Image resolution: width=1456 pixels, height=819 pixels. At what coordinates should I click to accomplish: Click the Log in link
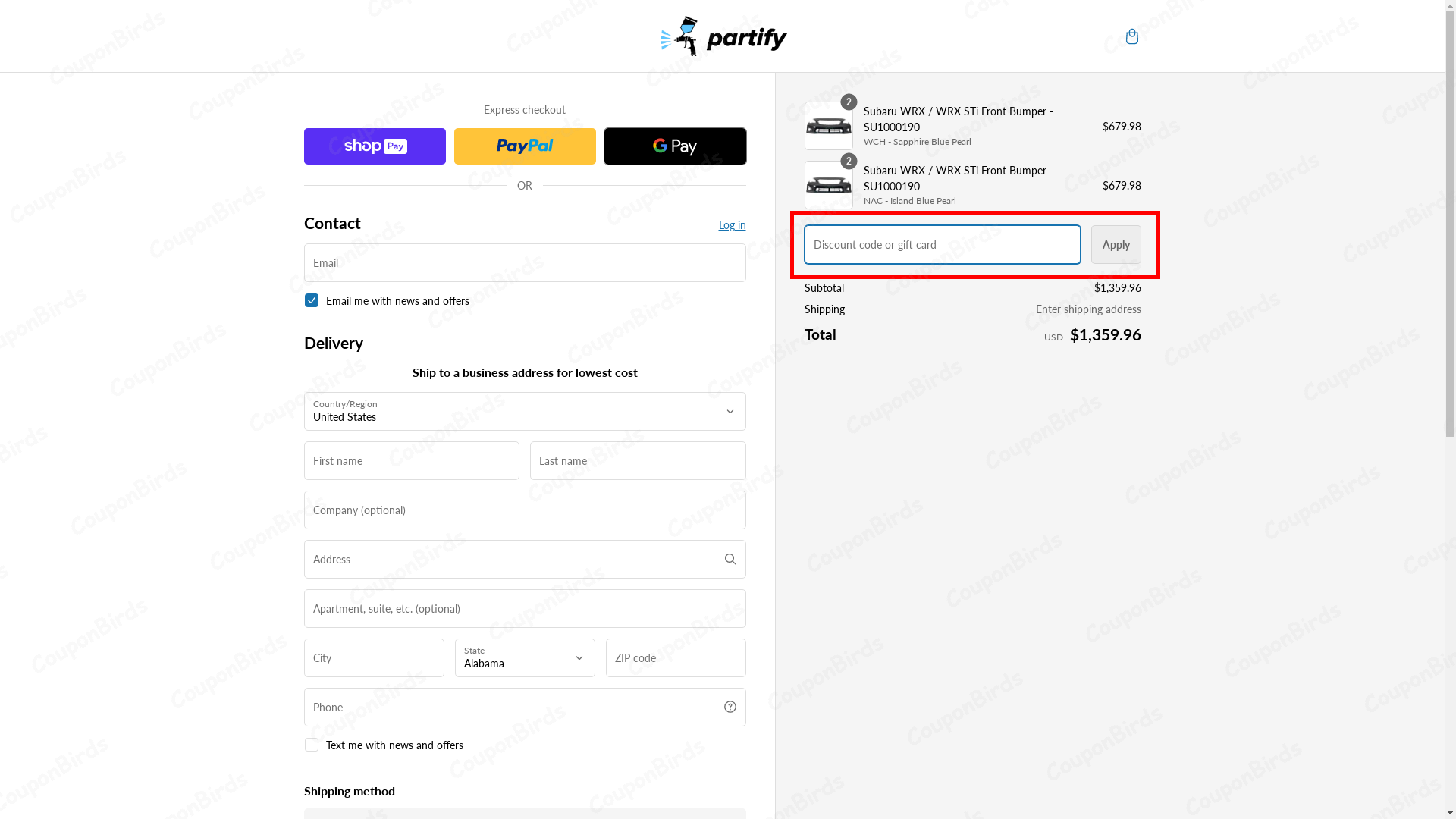(x=731, y=224)
